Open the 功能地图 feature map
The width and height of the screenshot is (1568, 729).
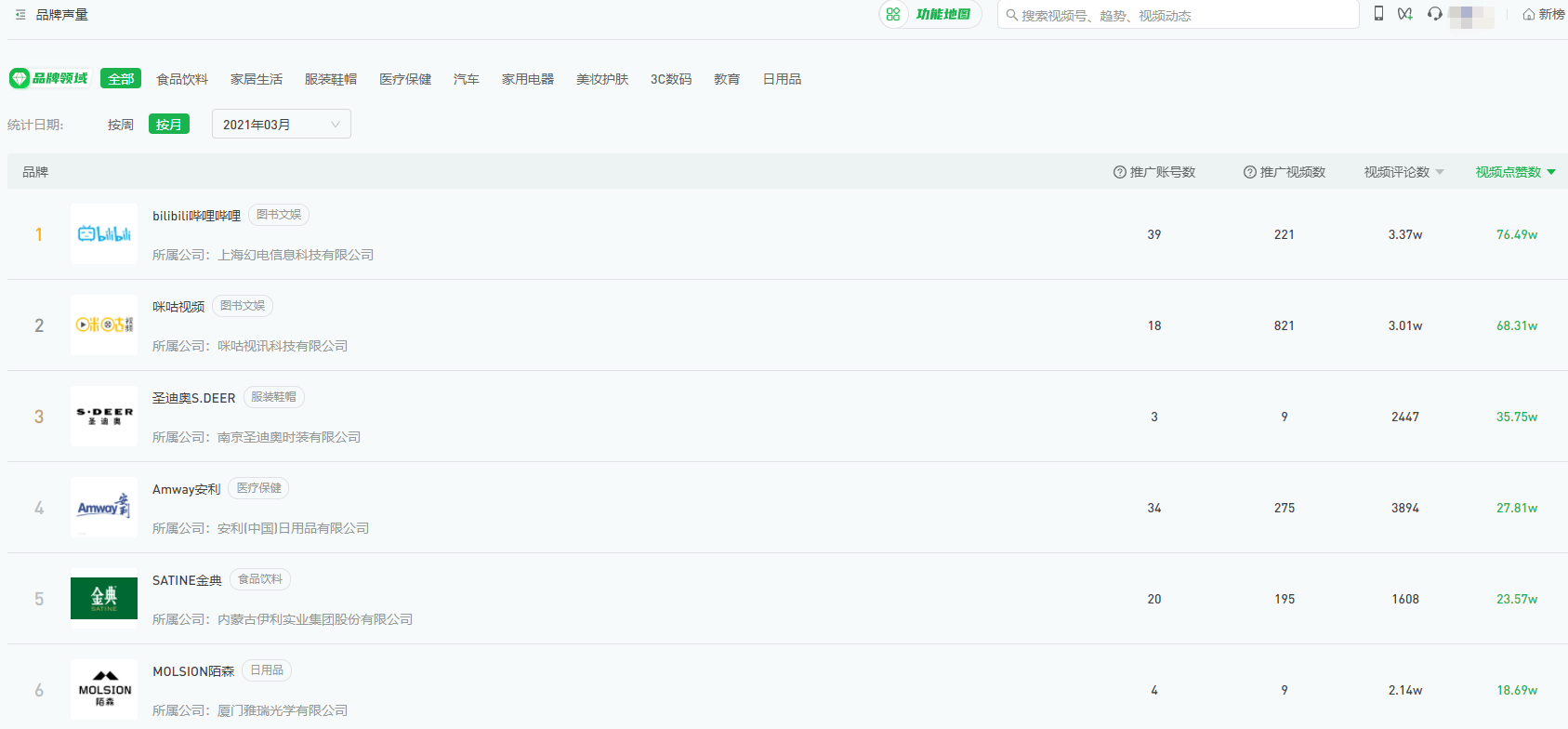[930, 15]
